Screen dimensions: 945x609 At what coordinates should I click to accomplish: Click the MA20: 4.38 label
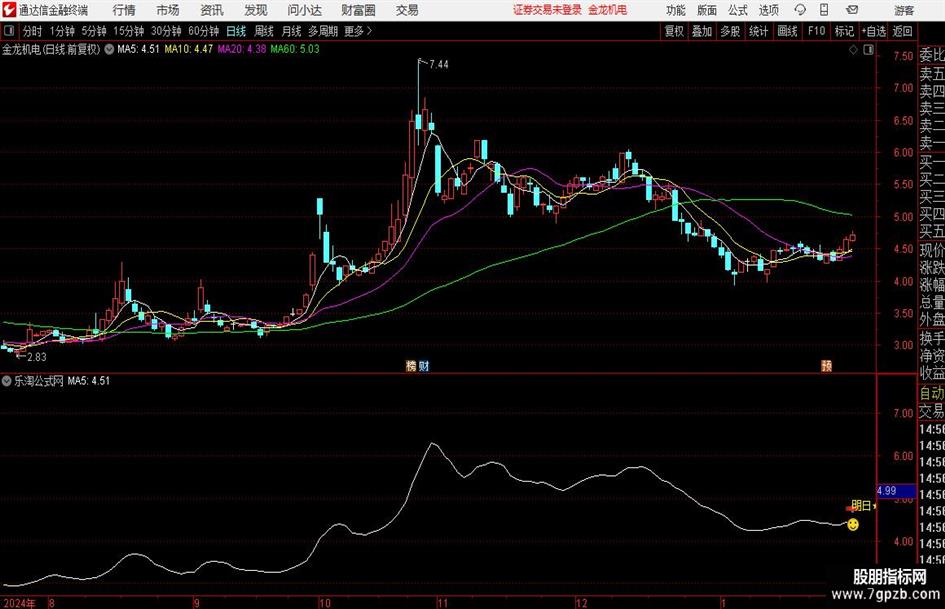pos(242,49)
